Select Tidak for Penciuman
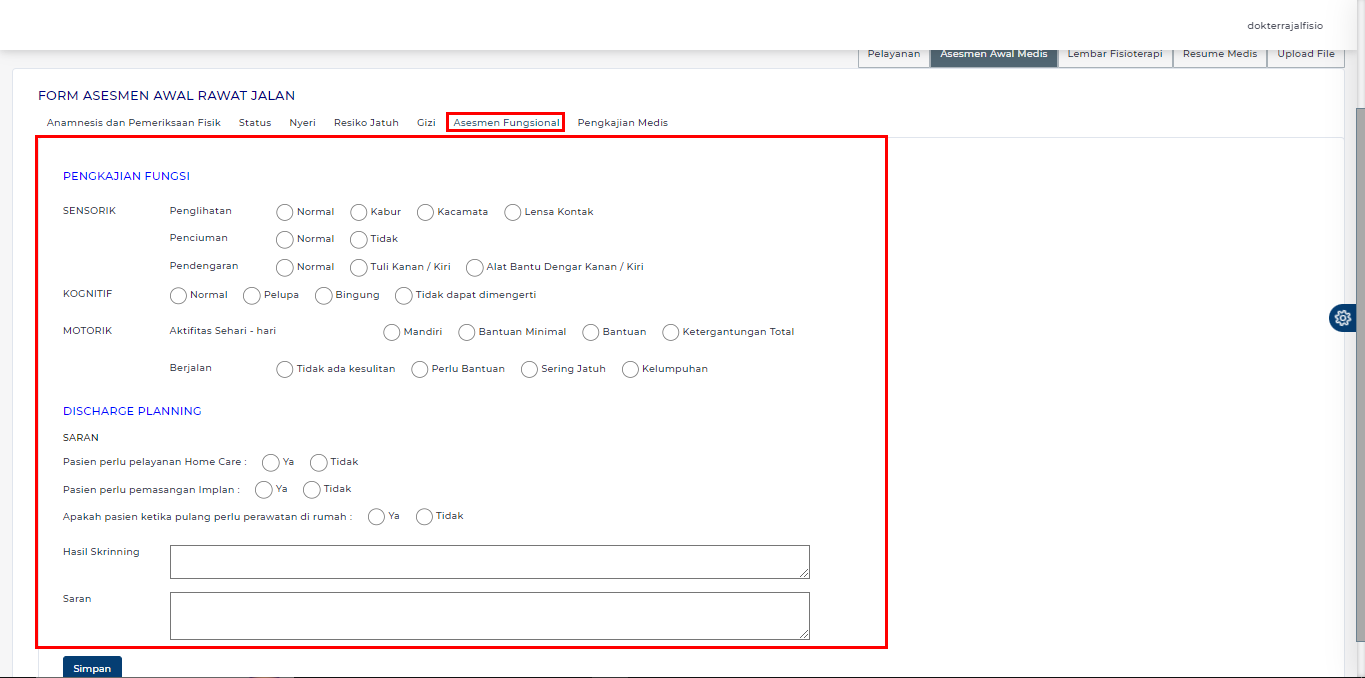 [359, 240]
